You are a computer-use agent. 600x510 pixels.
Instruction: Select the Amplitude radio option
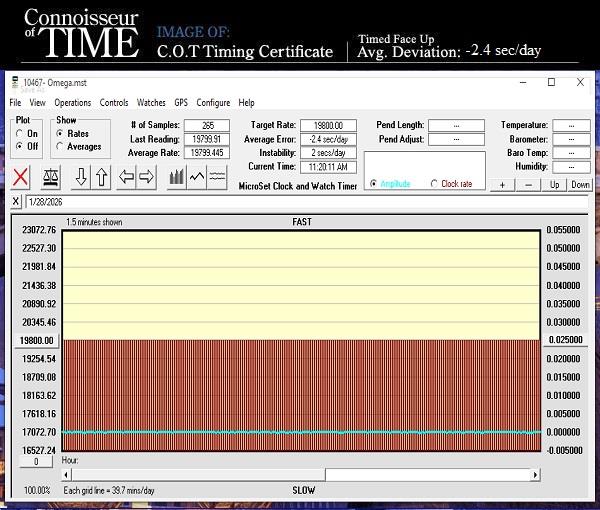[374, 184]
